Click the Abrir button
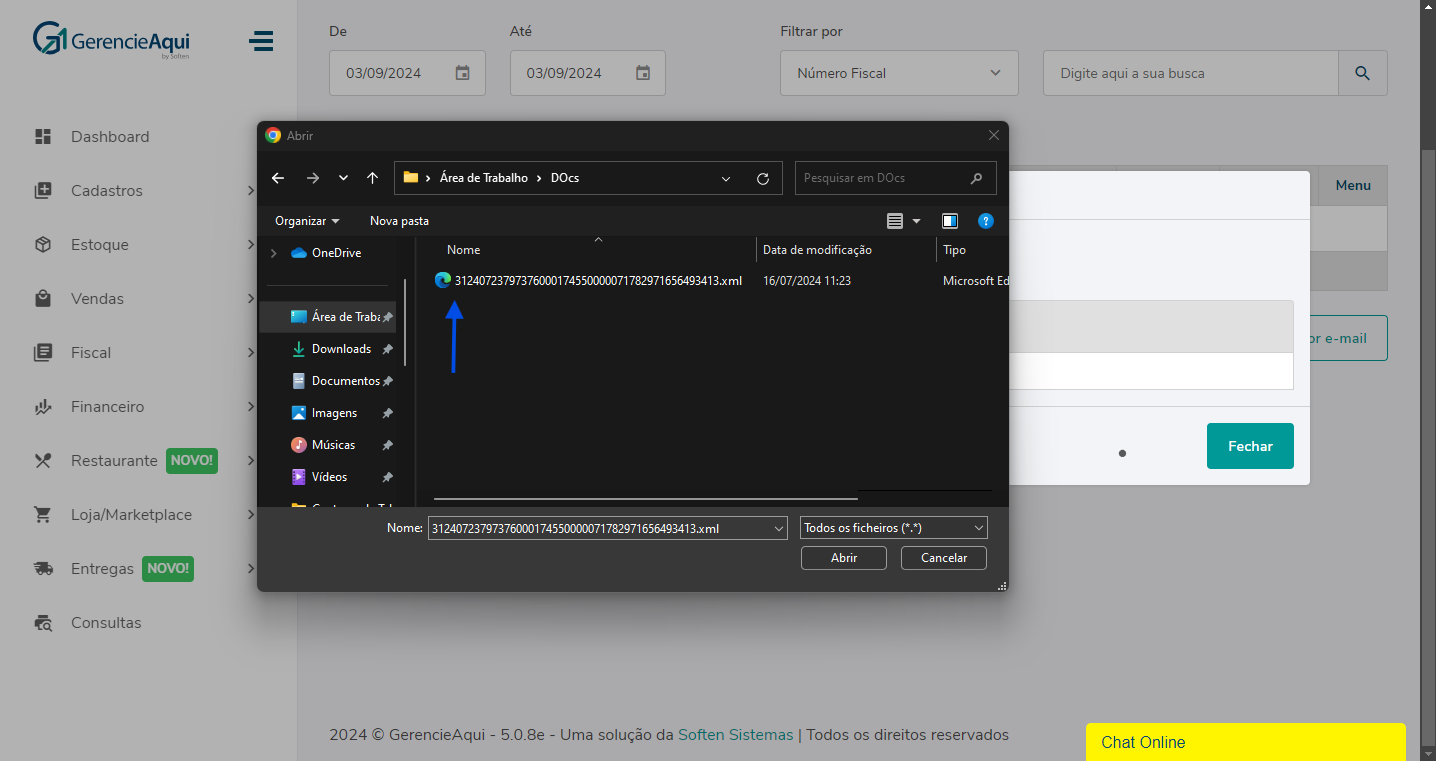Image resolution: width=1436 pixels, height=761 pixels. [x=844, y=558]
